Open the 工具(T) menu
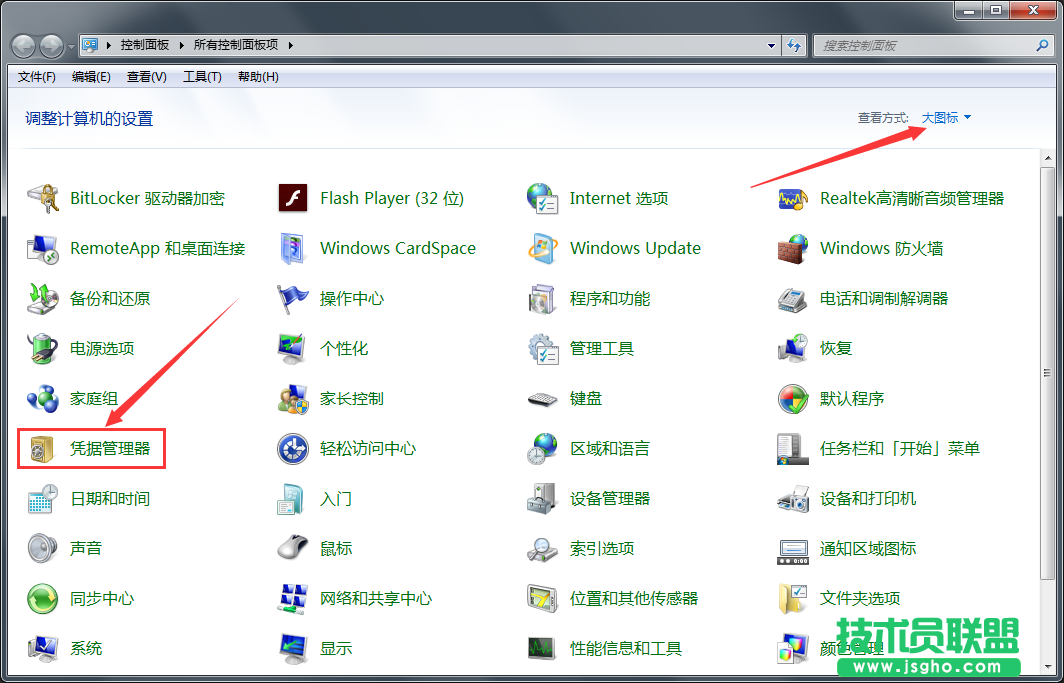This screenshot has width=1064, height=683. point(202,77)
